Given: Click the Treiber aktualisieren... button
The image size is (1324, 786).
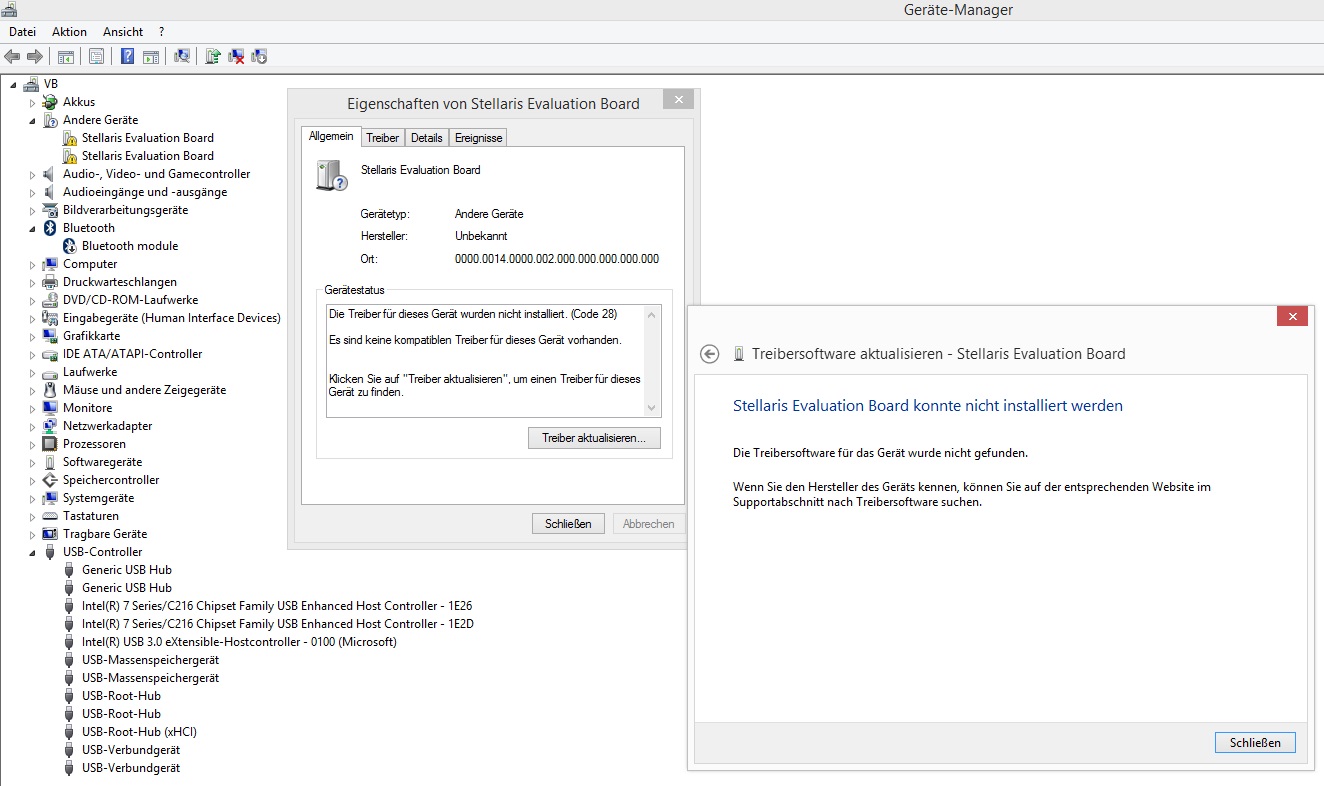Looking at the screenshot, I should (x=594, y=438).
